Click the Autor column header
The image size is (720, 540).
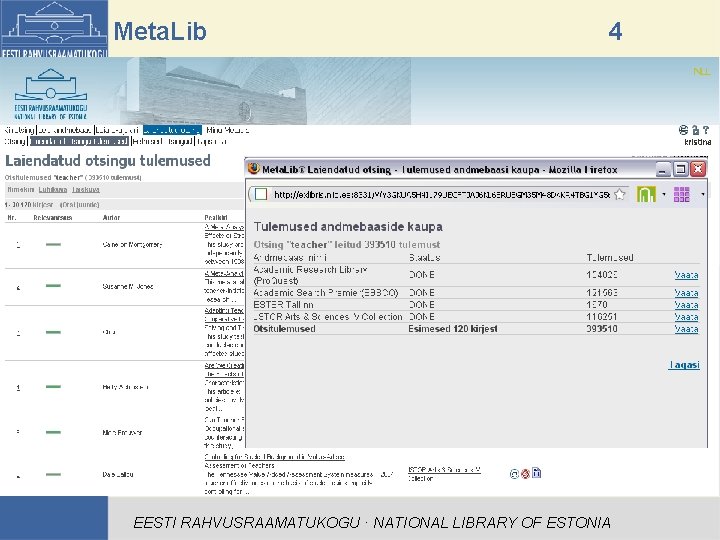[x=111, y=218]
